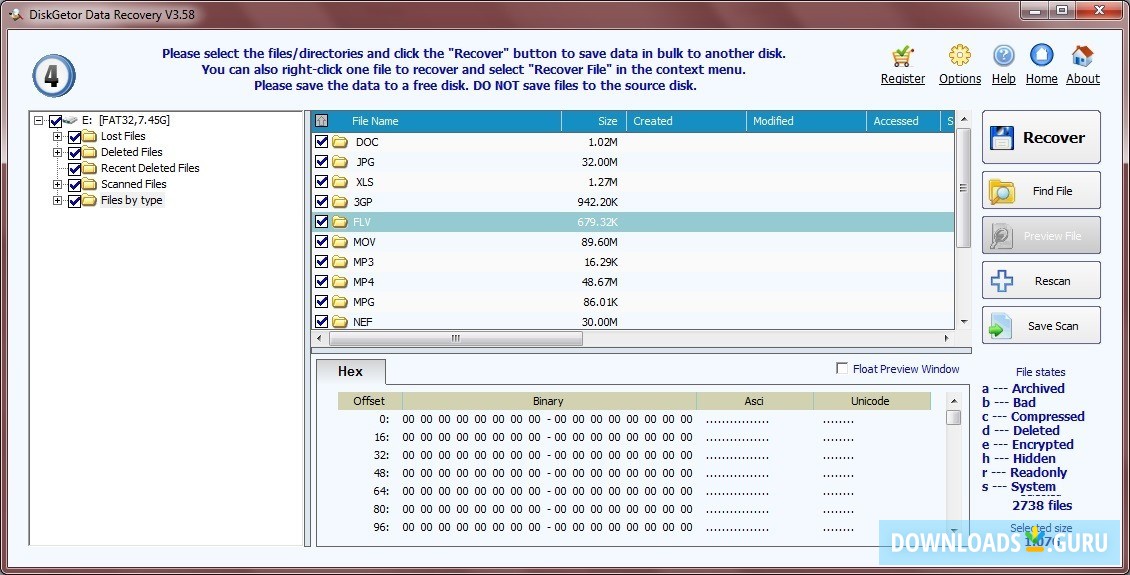The width and height of the screenshot is (1130, 575).
Task: Click the MOV folder icon
Action: tap(339, 241)
